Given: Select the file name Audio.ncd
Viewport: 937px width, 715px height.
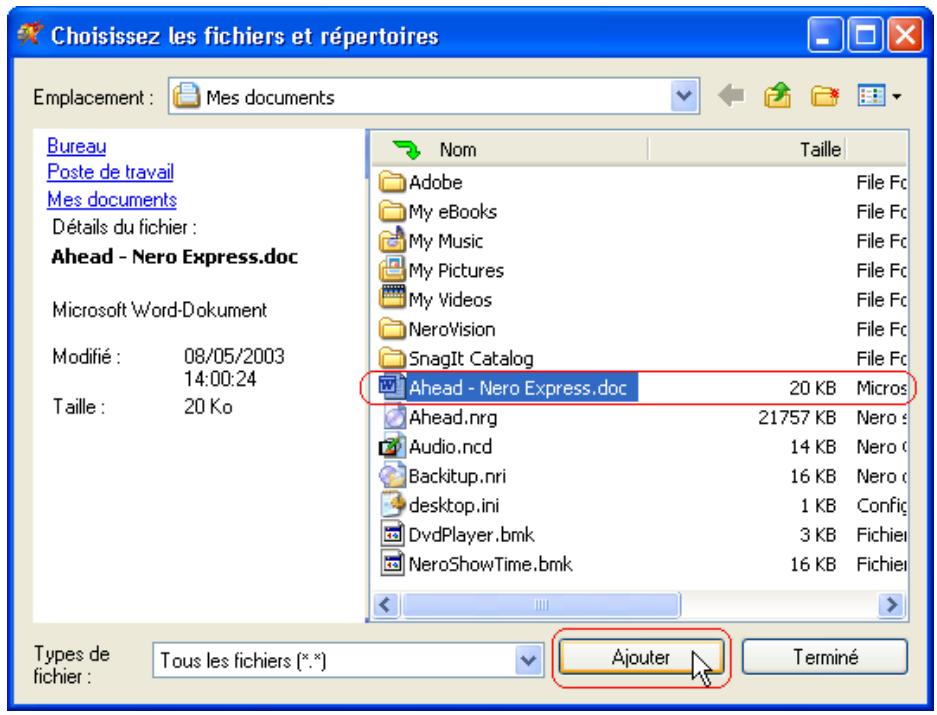Looking at the screenshot, I should click(x=450, y=447).
